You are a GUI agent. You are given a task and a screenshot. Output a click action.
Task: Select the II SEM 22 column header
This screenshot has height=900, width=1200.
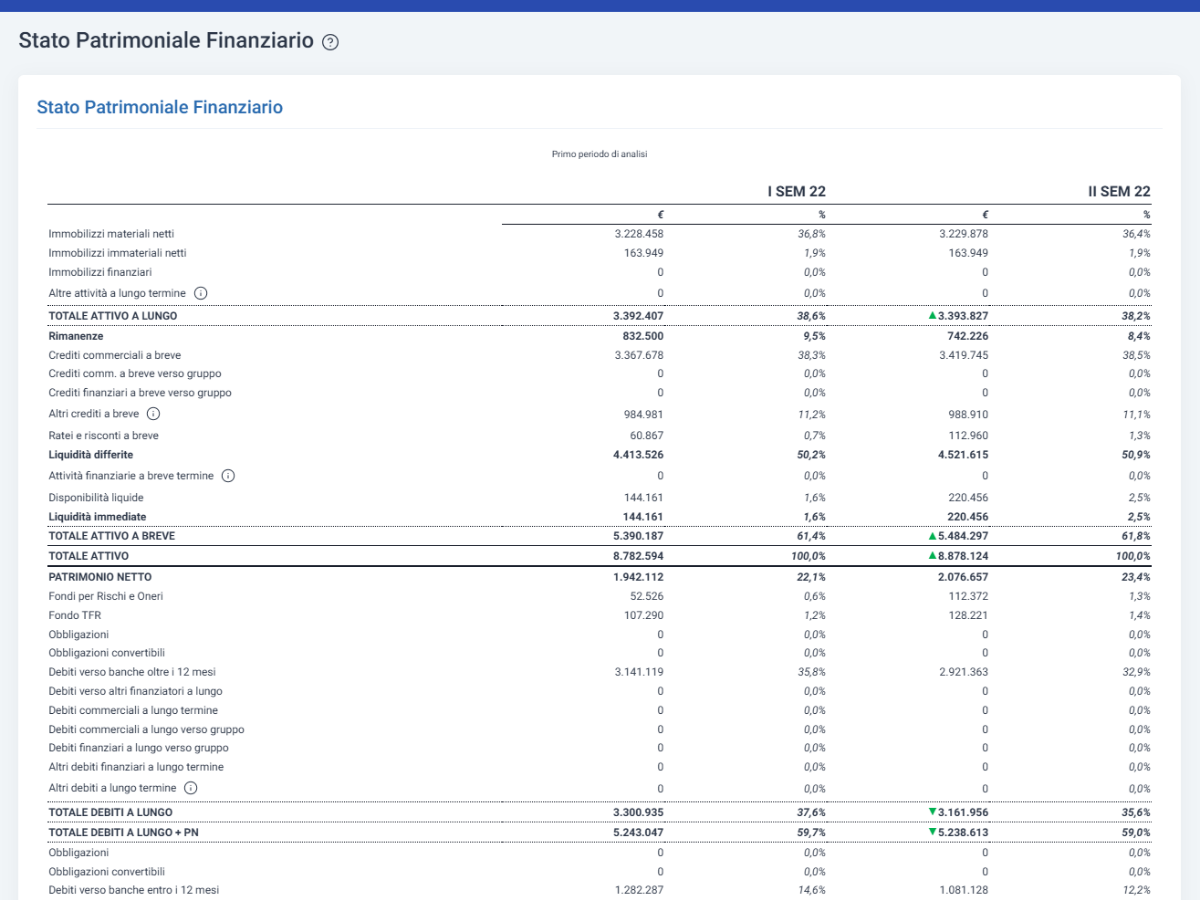[1119, 191]
